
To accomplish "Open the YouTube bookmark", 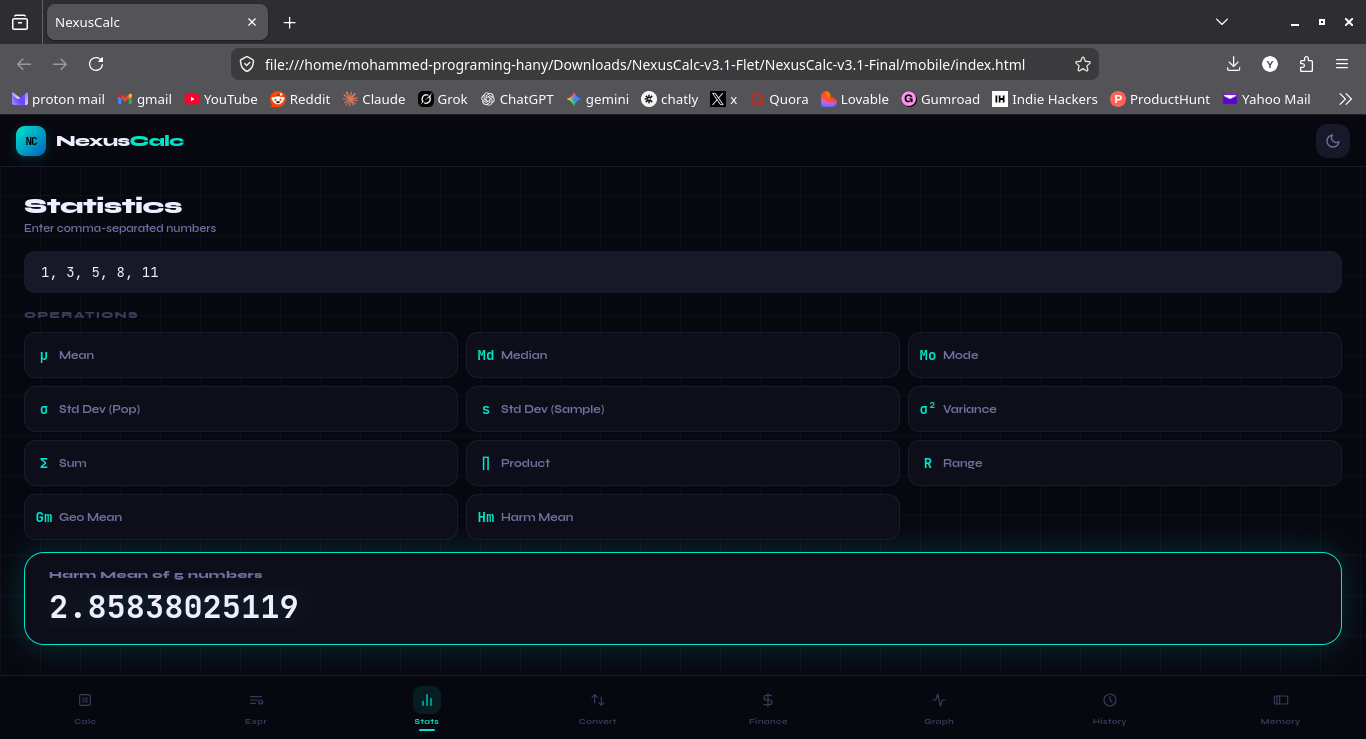I will click(221, 99).
